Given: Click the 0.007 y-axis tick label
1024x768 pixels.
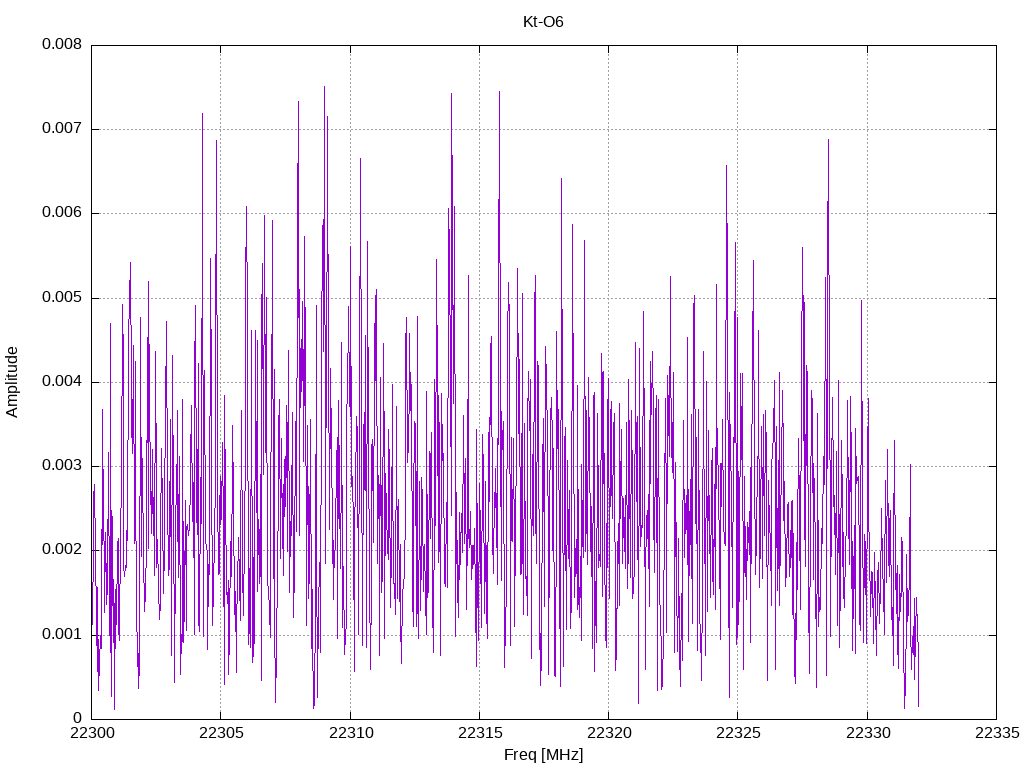Looking at the screenshot, I should coord(62,129).
